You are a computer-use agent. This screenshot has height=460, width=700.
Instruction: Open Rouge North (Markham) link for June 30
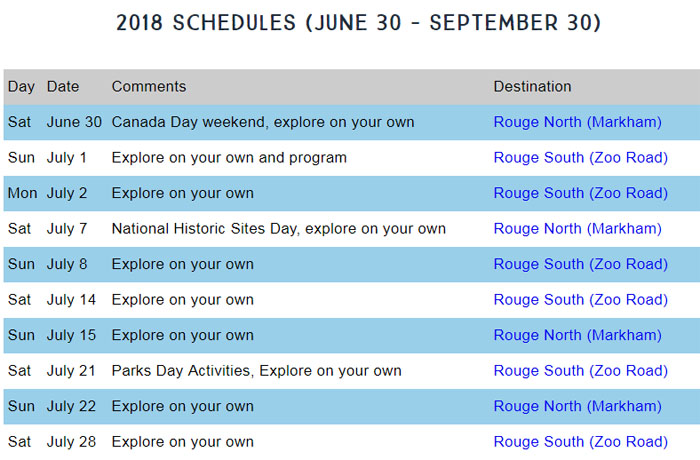(577, 122)
